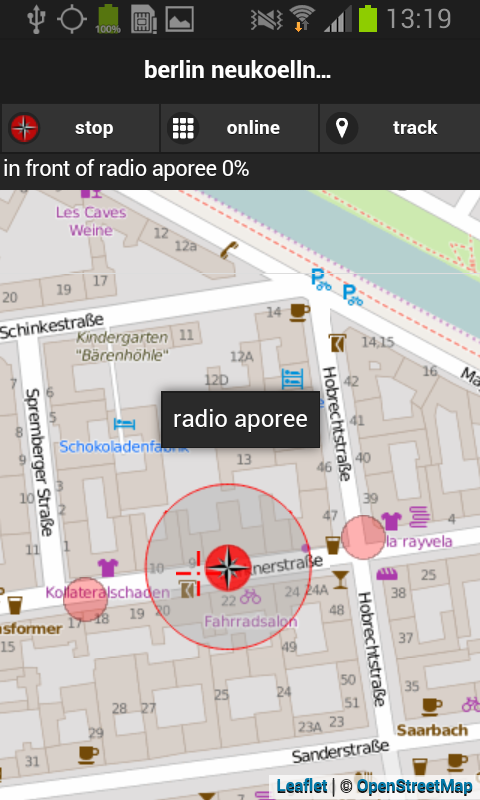Select the pink circle near la rayvela
The width and height of the screenshot is (480, 800).
click(x=363, y=537)
